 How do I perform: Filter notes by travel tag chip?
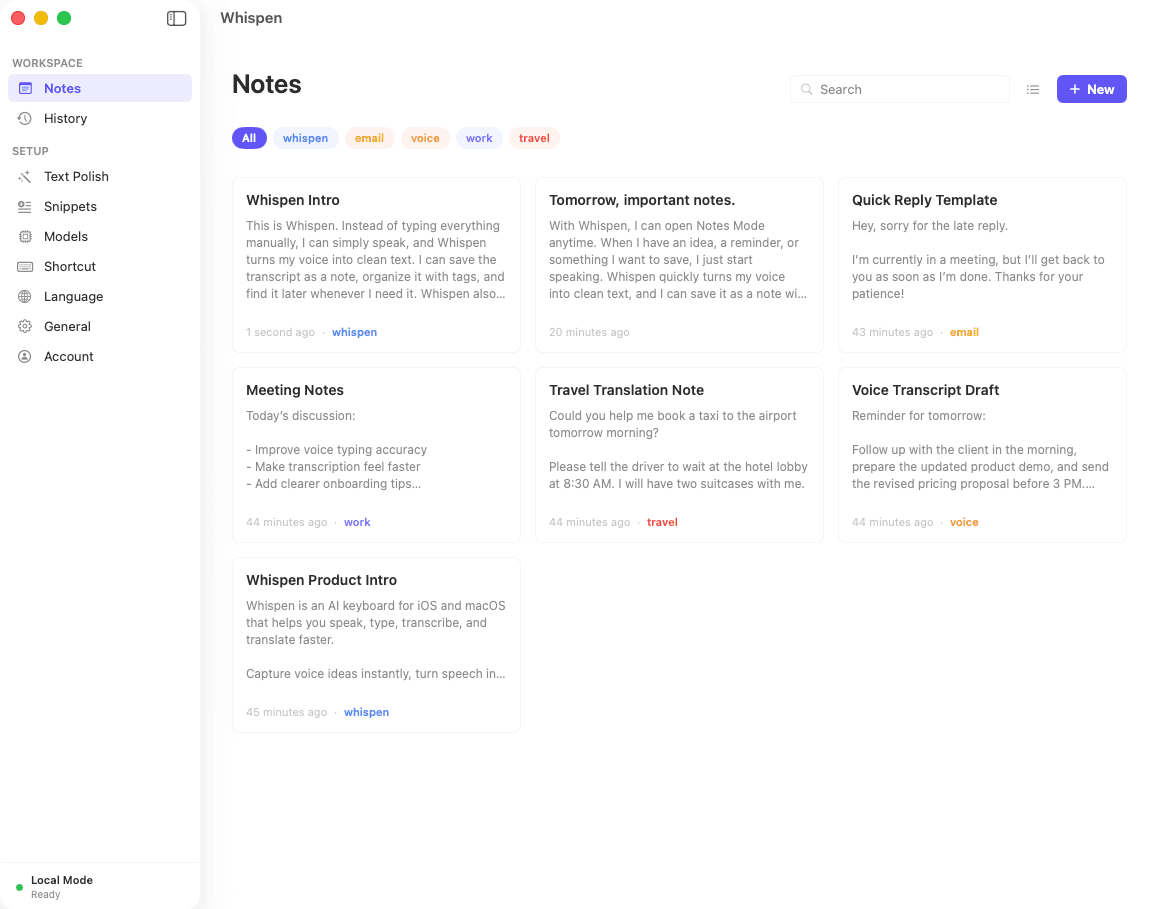[534, 138]
